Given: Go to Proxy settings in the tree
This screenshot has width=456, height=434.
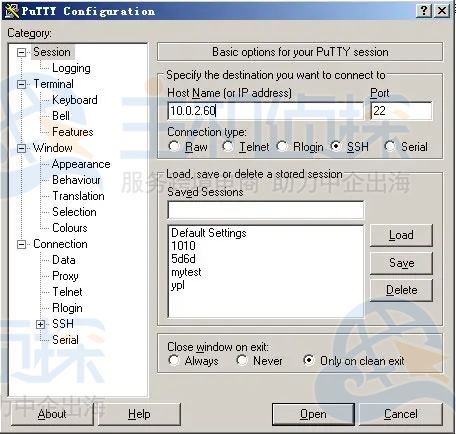Looking at the screenshot, I should [x=65, y=276].
